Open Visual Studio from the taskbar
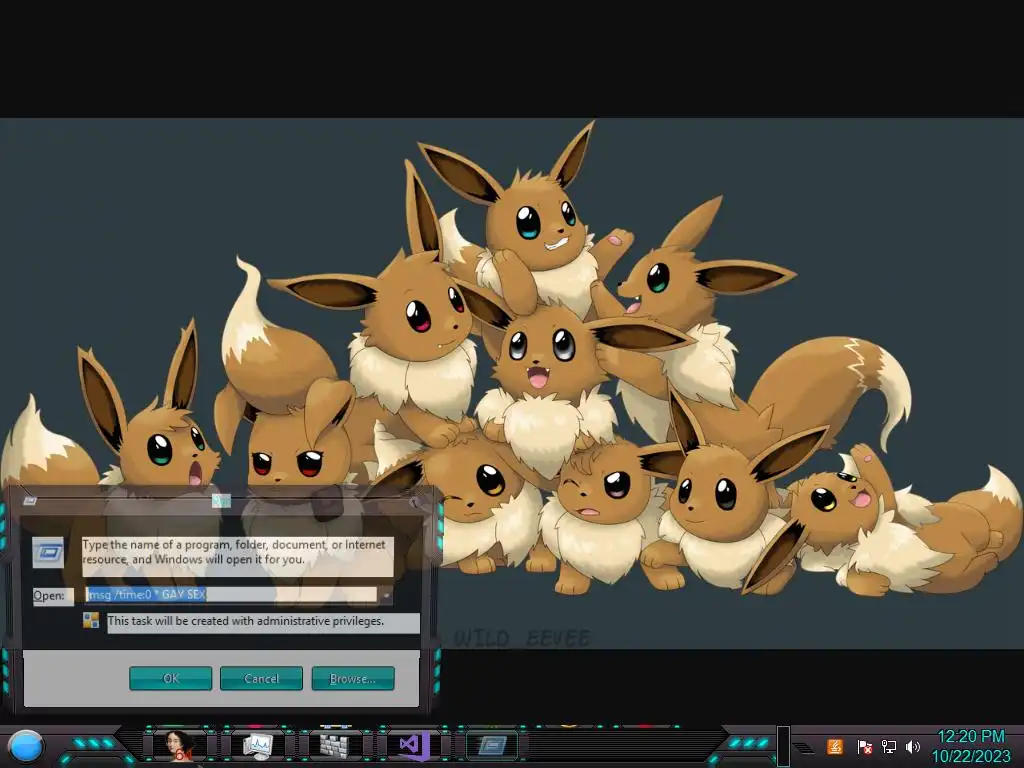The width and height of the screenshot is (1024, 768). coord(414,746)
